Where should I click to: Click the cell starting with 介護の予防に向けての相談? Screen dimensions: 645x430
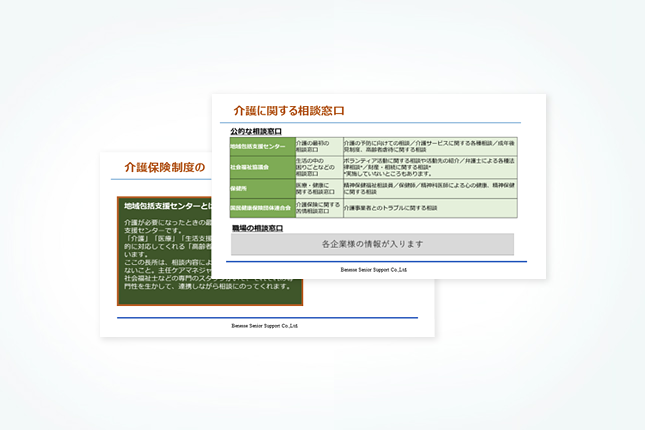coord(430,146)
